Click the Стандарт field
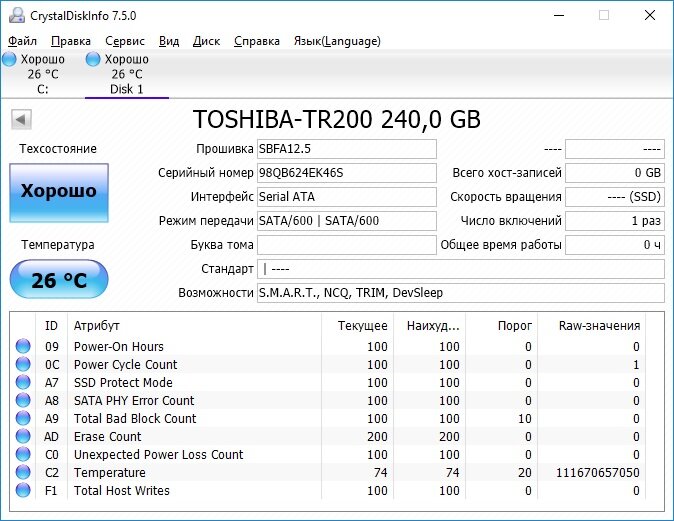674x521 pixels. (x=461, y=269)
